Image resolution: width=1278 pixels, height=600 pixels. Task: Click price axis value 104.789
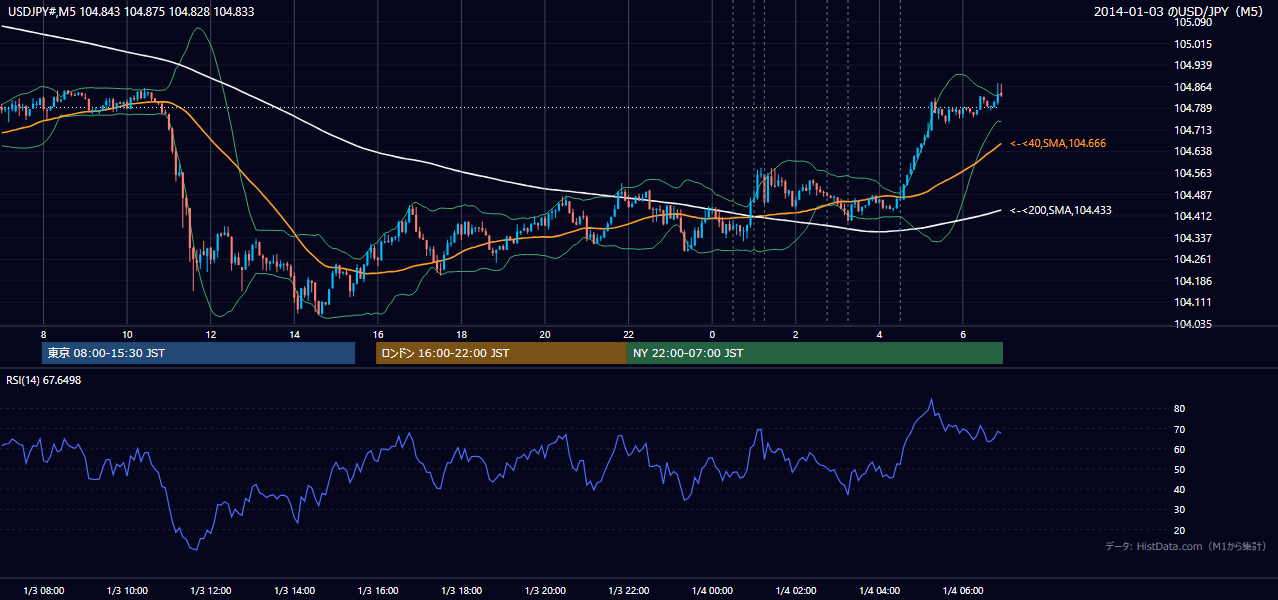(1194, 109)
